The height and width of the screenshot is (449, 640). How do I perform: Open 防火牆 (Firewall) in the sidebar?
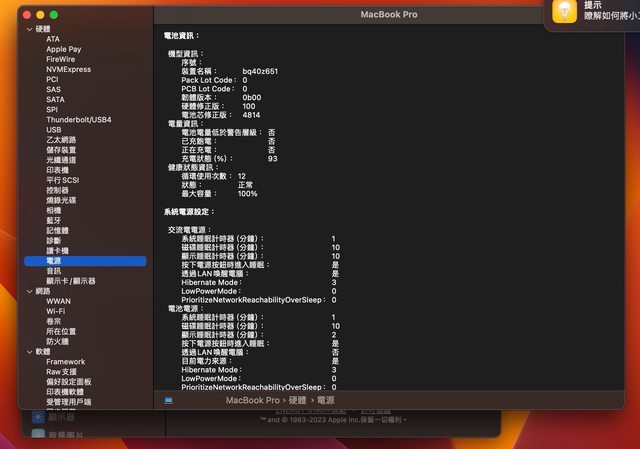click(57, 341)
